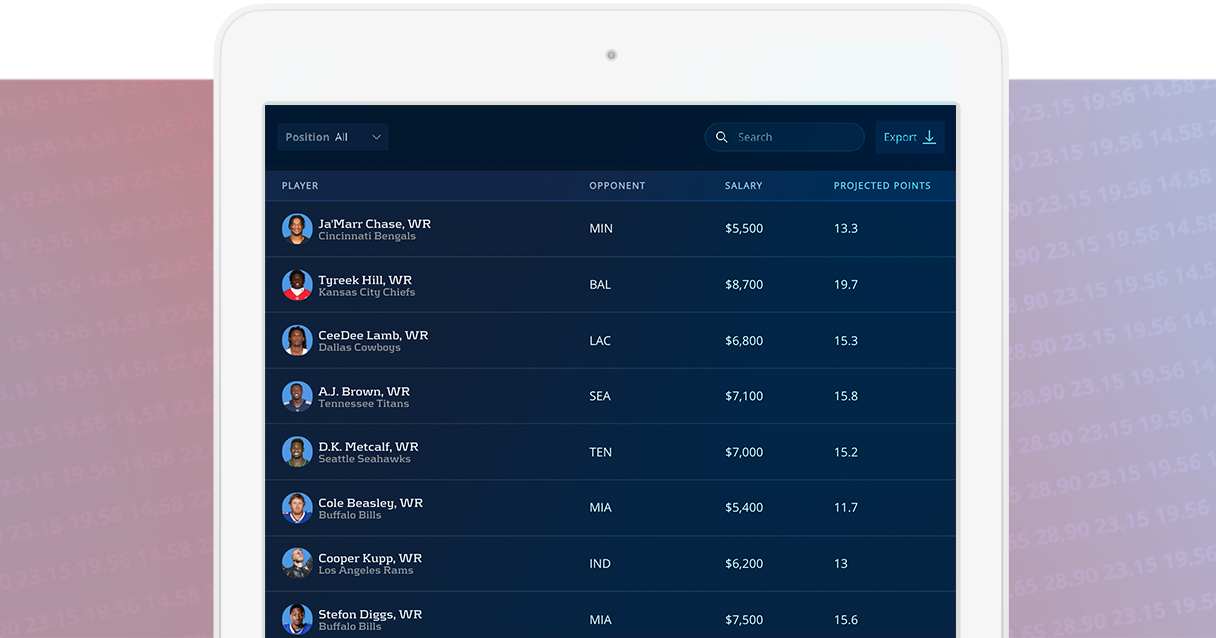Viewport: 1216px width, 638px height.
Task: Click the Export button
Action: (x=910, y=137)
